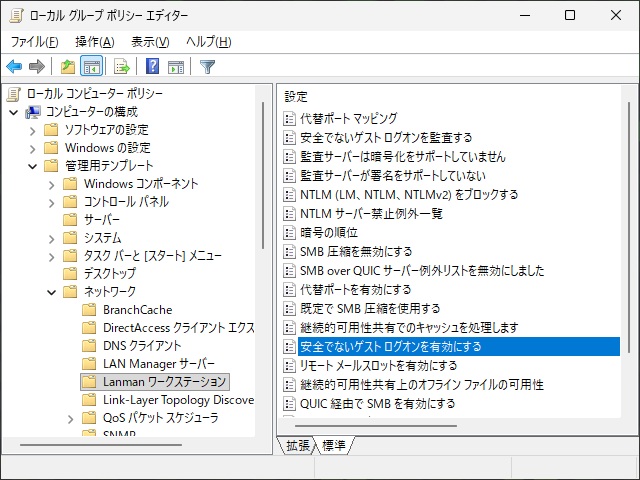Select the 標準 tab
640x480 pixels.
(336, 445)
